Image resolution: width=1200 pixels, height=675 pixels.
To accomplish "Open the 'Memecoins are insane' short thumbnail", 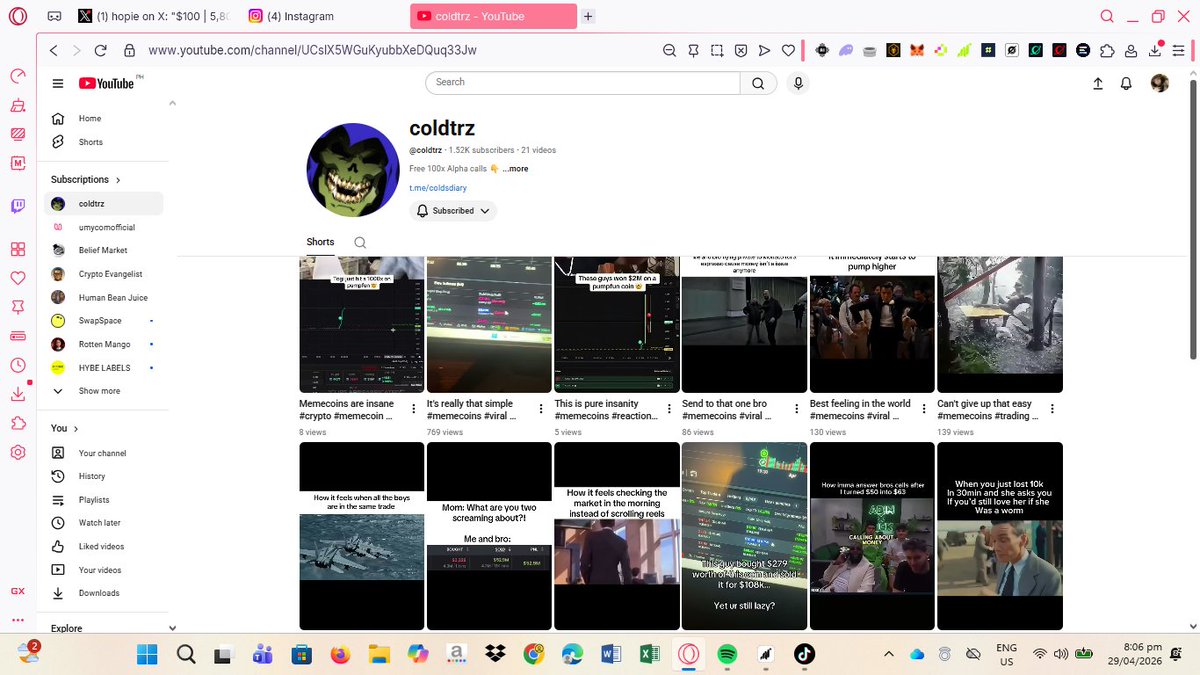I will 362,325.
